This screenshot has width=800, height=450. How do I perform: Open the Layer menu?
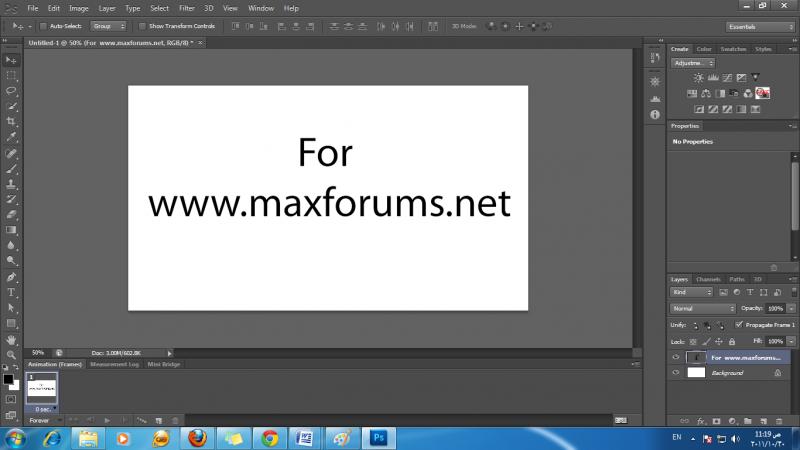(107, 8)
